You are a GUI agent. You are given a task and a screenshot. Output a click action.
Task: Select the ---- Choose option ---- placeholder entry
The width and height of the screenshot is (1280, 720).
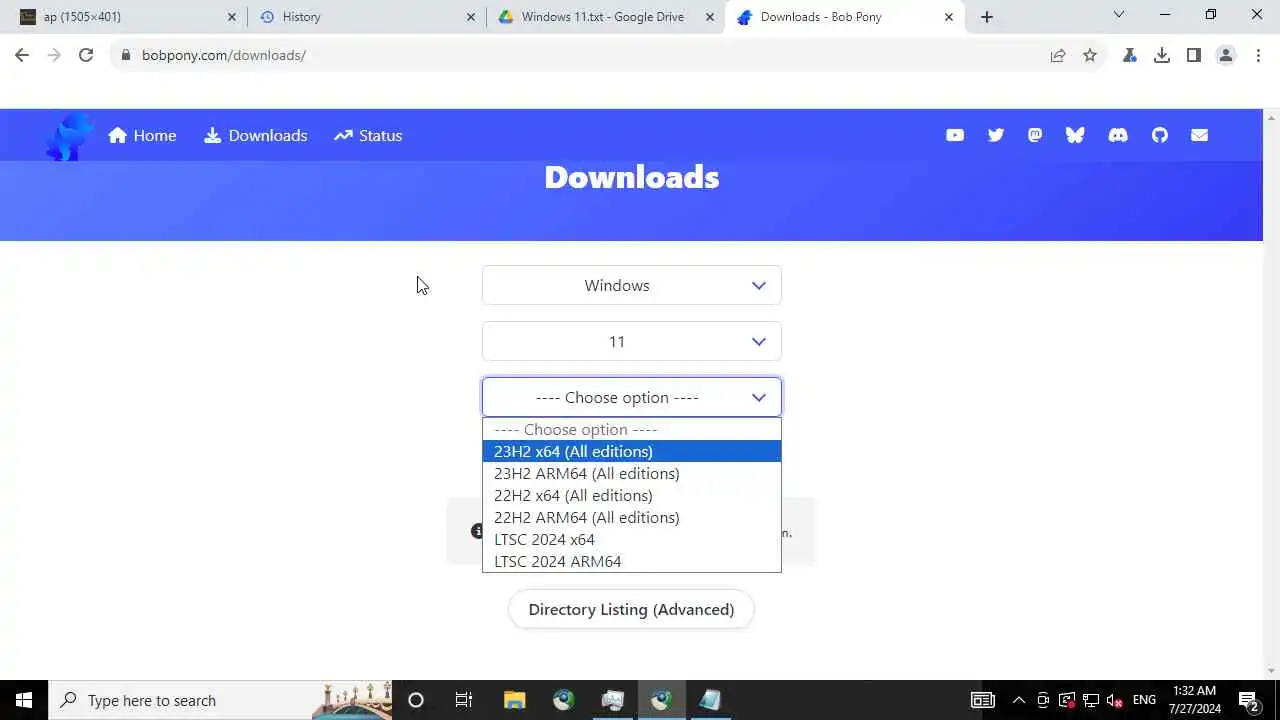click(631, 429)
